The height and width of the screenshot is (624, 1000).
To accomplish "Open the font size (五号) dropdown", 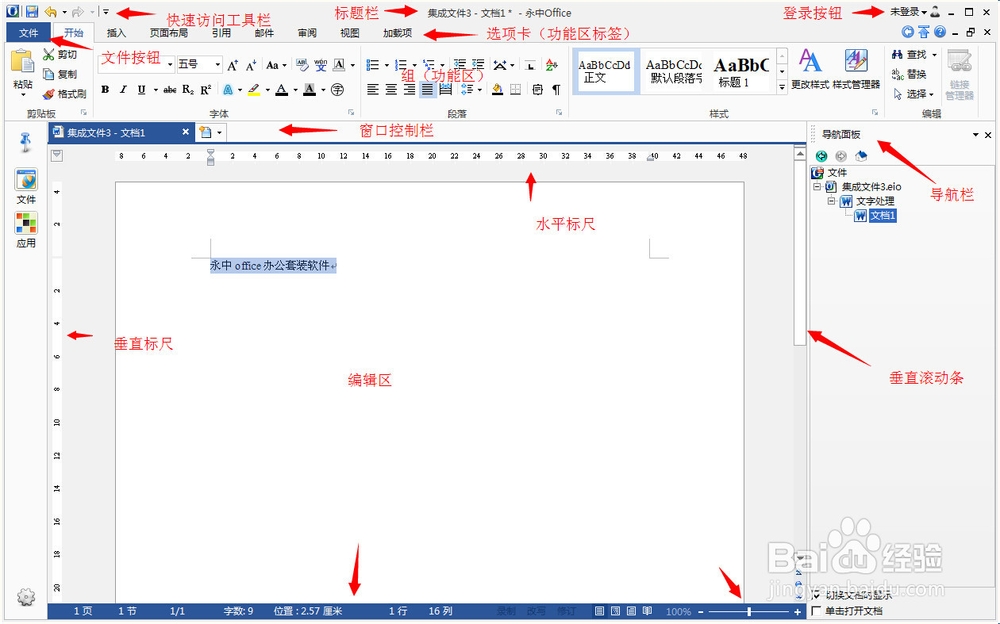I will coord(217,64).
